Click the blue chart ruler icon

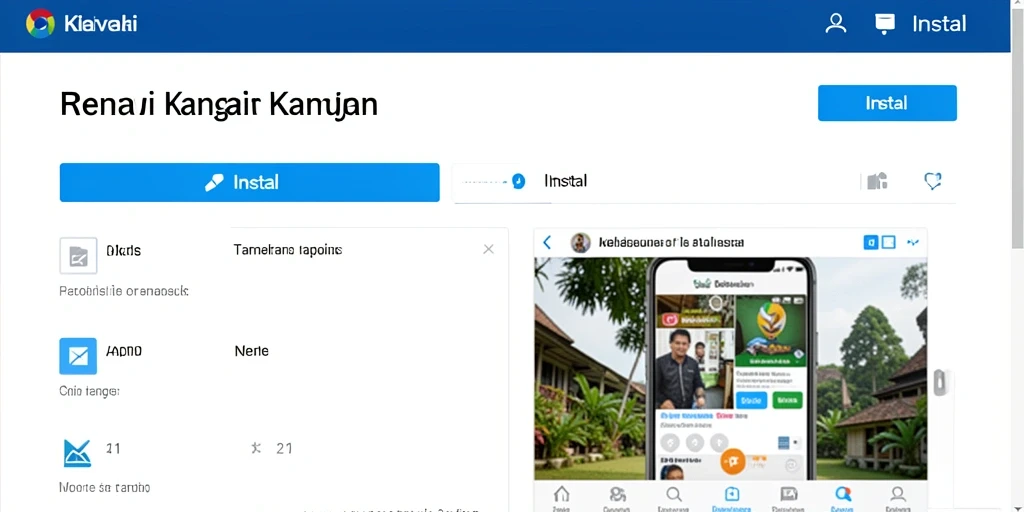(x=77, y=453)
